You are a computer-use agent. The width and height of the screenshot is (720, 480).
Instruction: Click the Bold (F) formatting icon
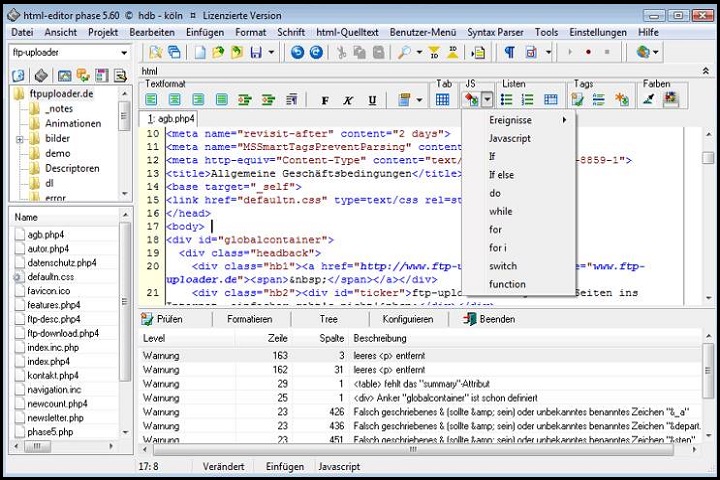pos(325,100)
